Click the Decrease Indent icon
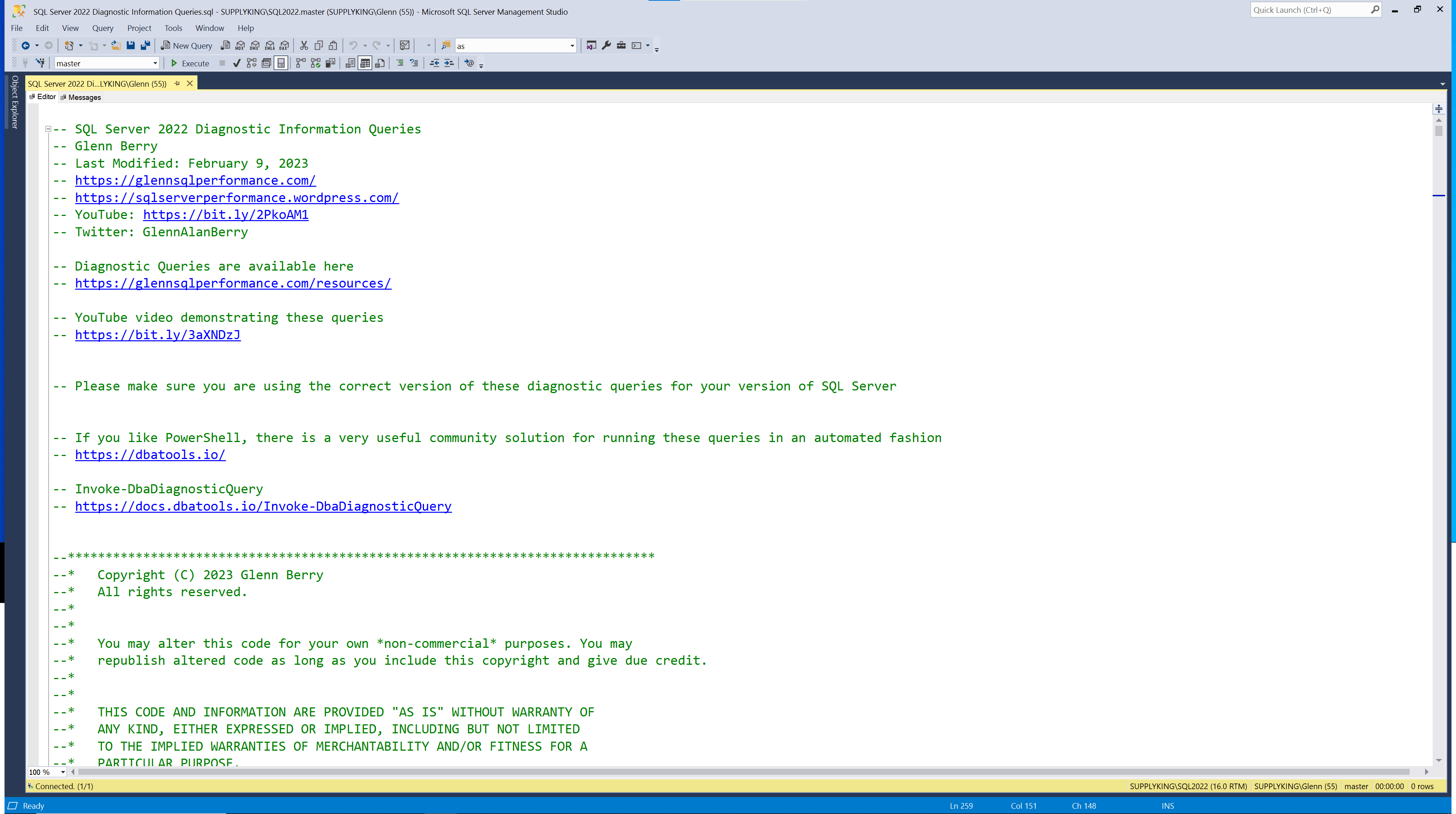The image size is (1456, 814). pyautogui.click(x=434, y=63)
